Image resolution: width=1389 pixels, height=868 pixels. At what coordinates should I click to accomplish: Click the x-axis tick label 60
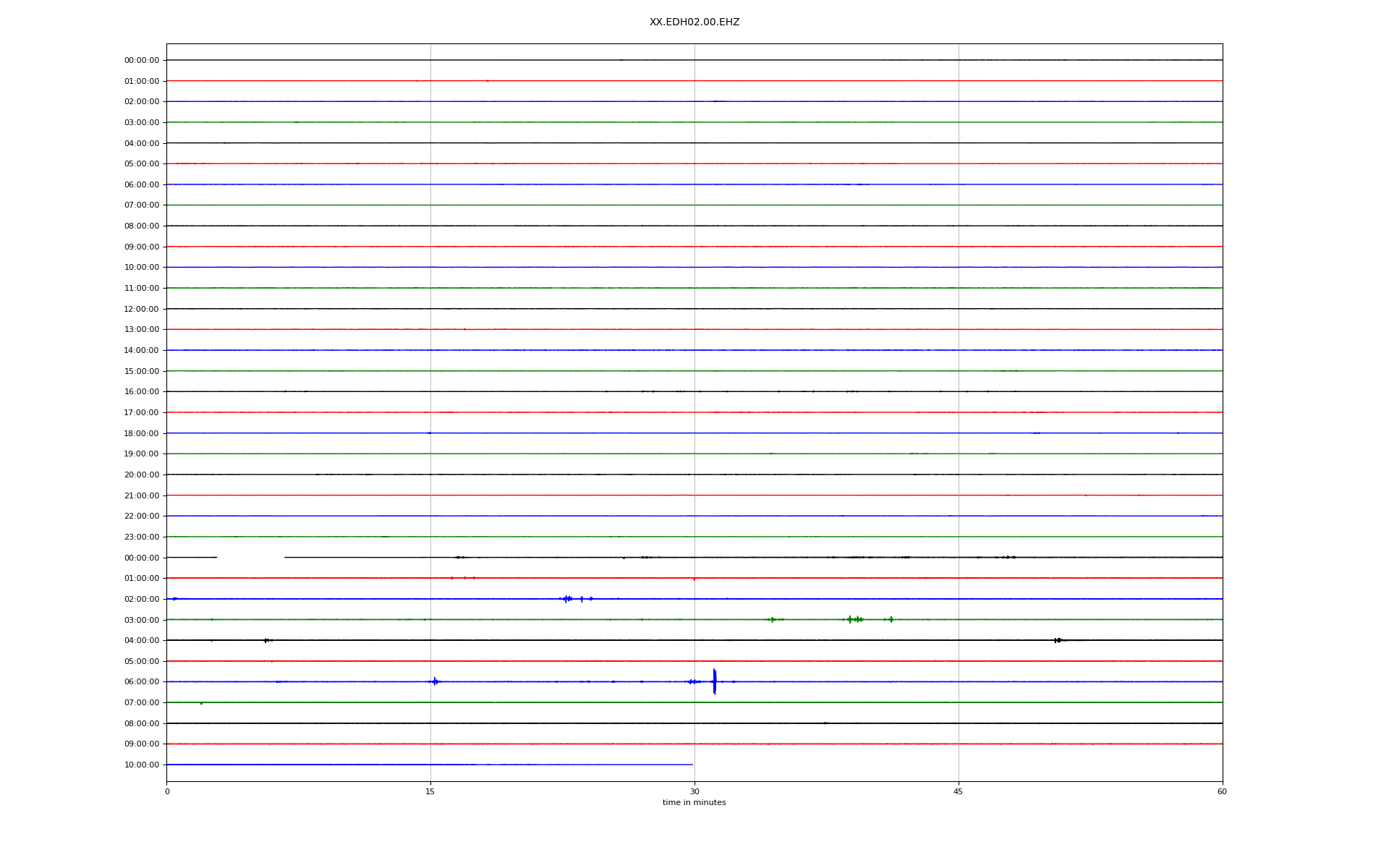coord(1221,791)
